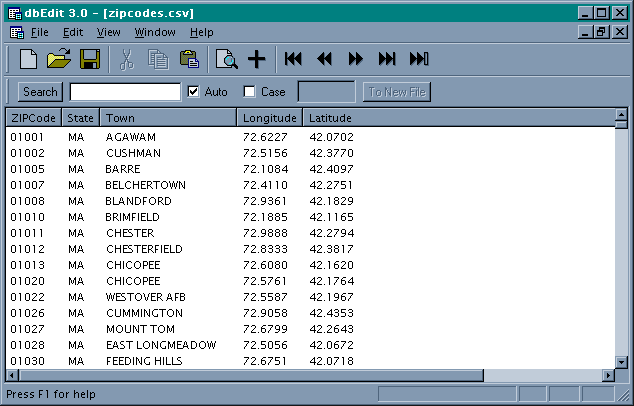Click the Copy toolbar icon
Viewport: 634px width, 406px height.
(158, 59)
